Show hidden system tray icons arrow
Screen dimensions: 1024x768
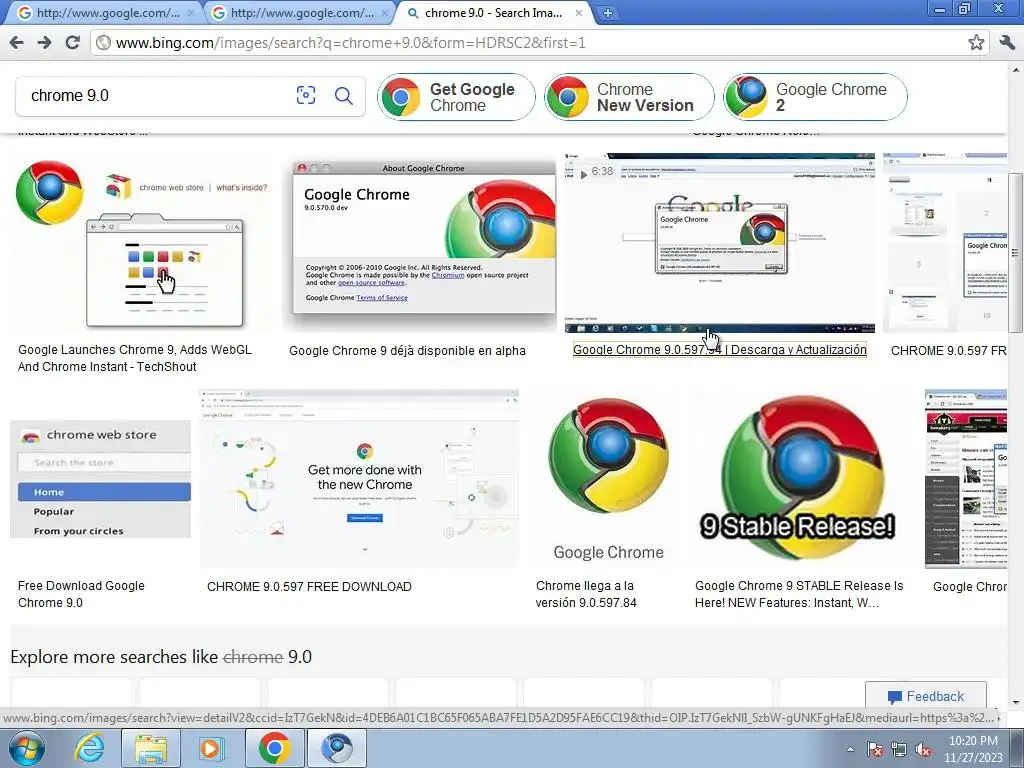click(850, 750)
